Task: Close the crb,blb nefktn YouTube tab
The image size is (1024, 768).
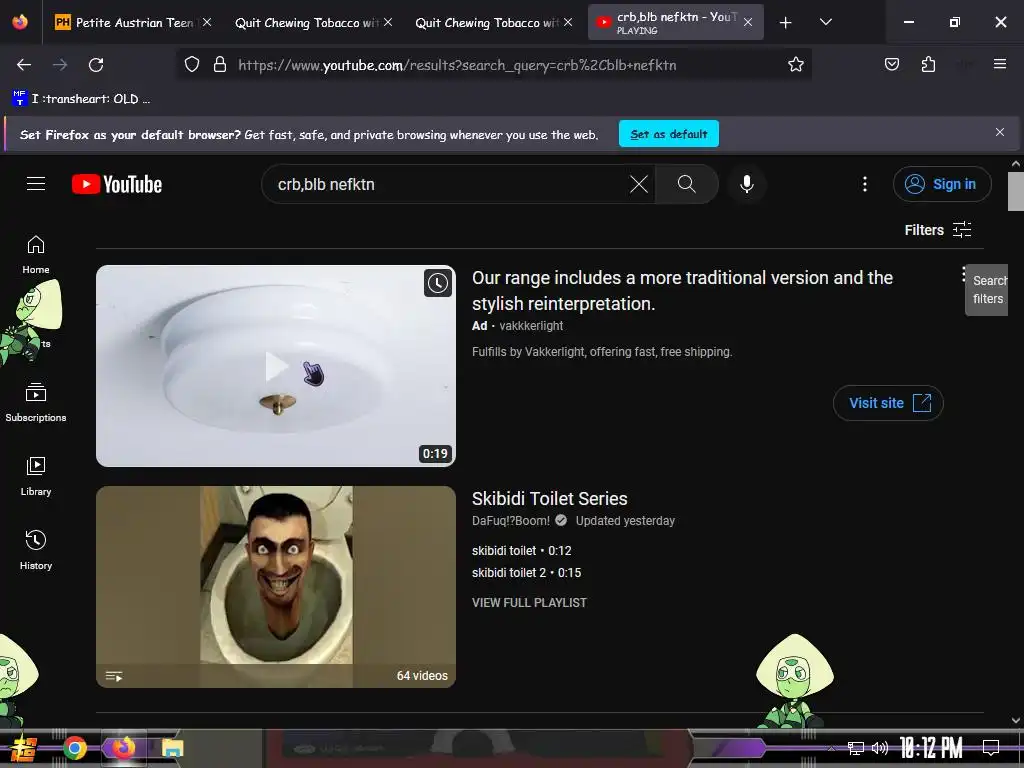Action: 748,22
